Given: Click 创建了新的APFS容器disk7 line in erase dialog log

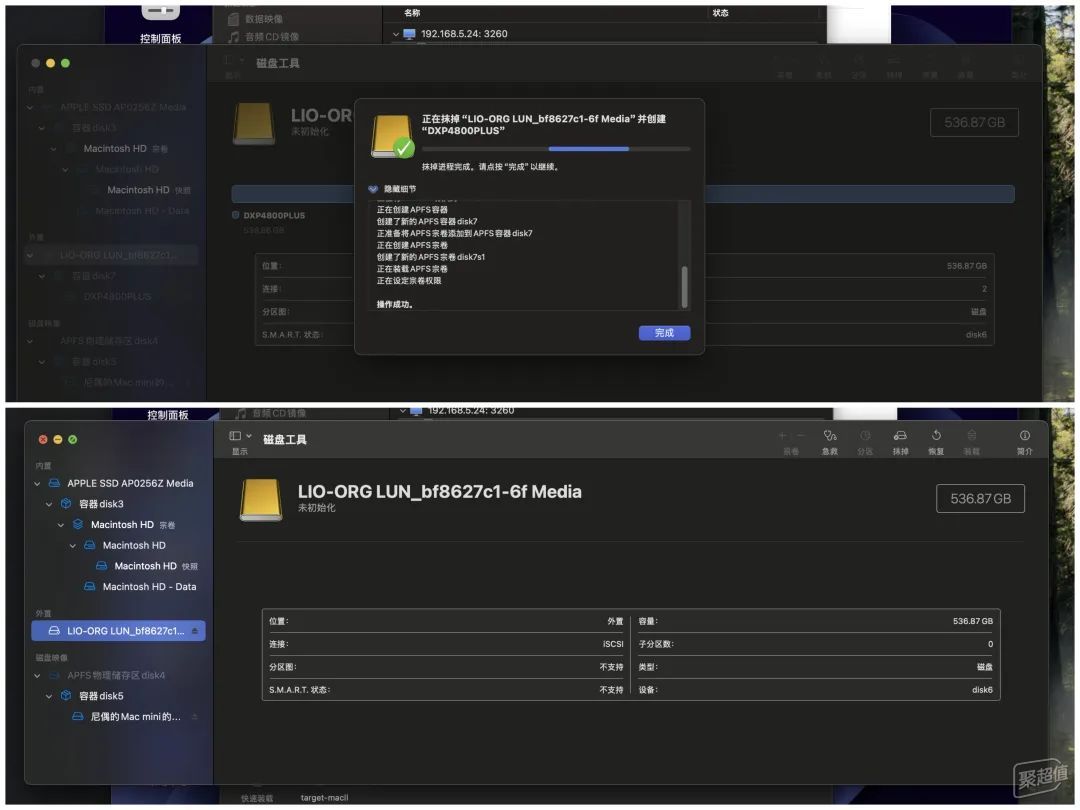Looking at the screenshot, I should click(x=427, y=221).
